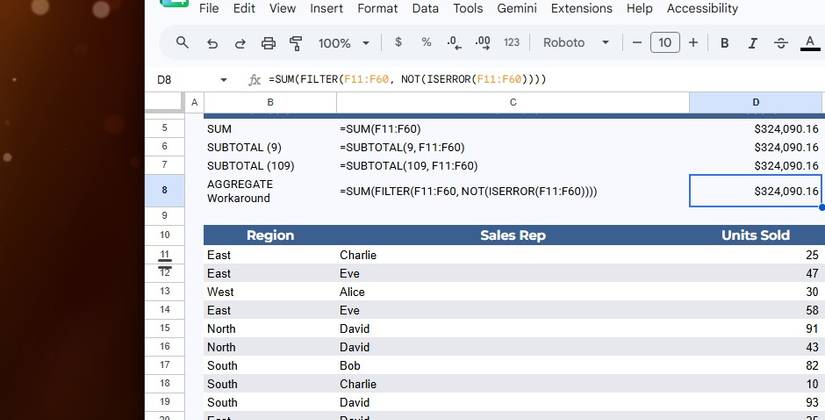Increase decimal places
The width and height of the screenshot is (825, 420).
pos(482,43)
